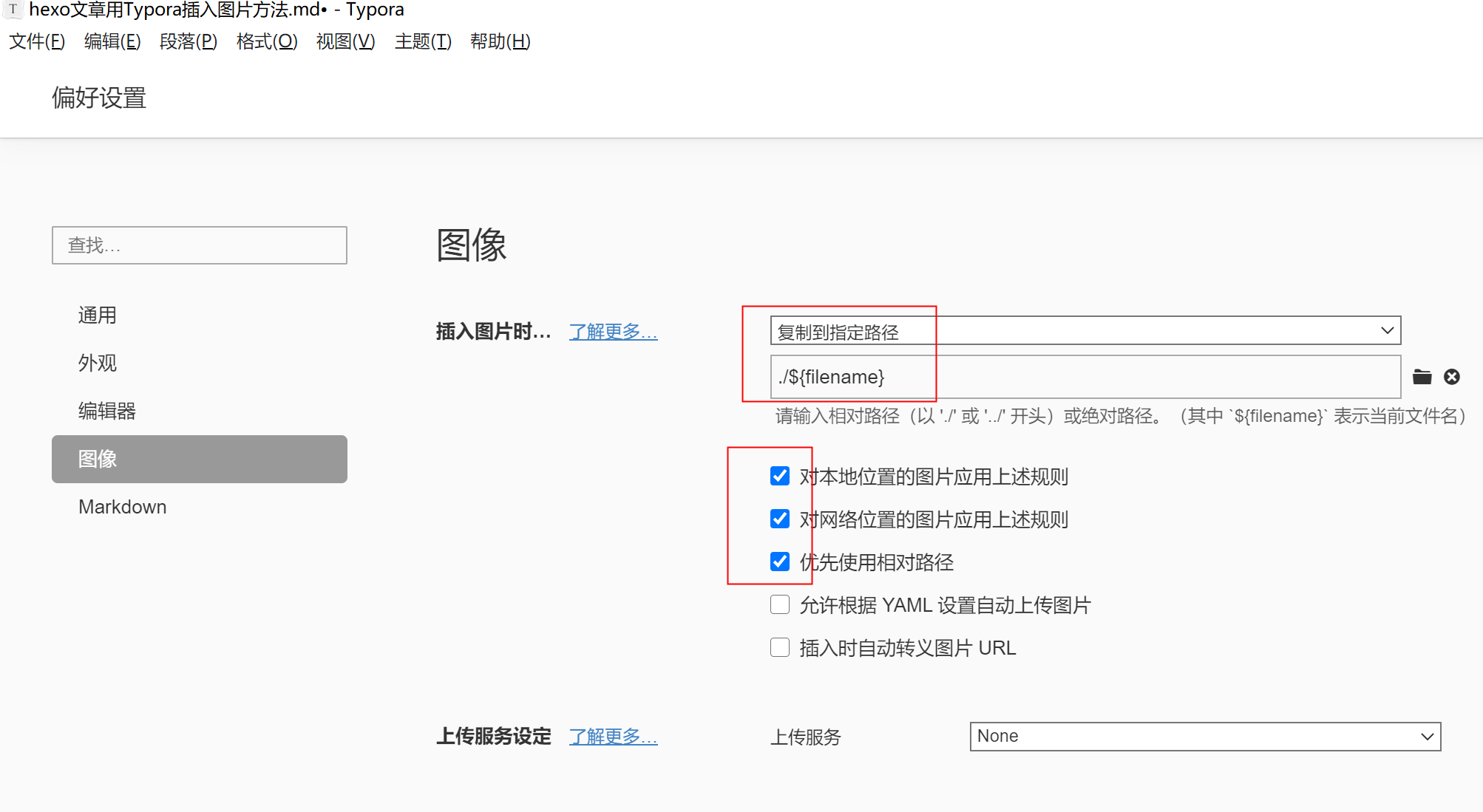Uncheck the prefer relative path checkbox

780,562
